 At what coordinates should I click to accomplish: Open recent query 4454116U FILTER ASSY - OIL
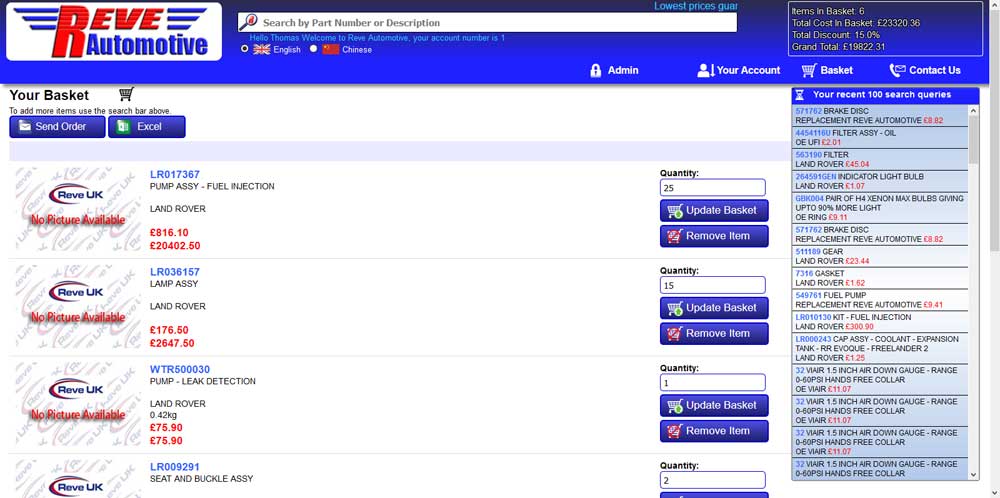[x=881, y=138]
